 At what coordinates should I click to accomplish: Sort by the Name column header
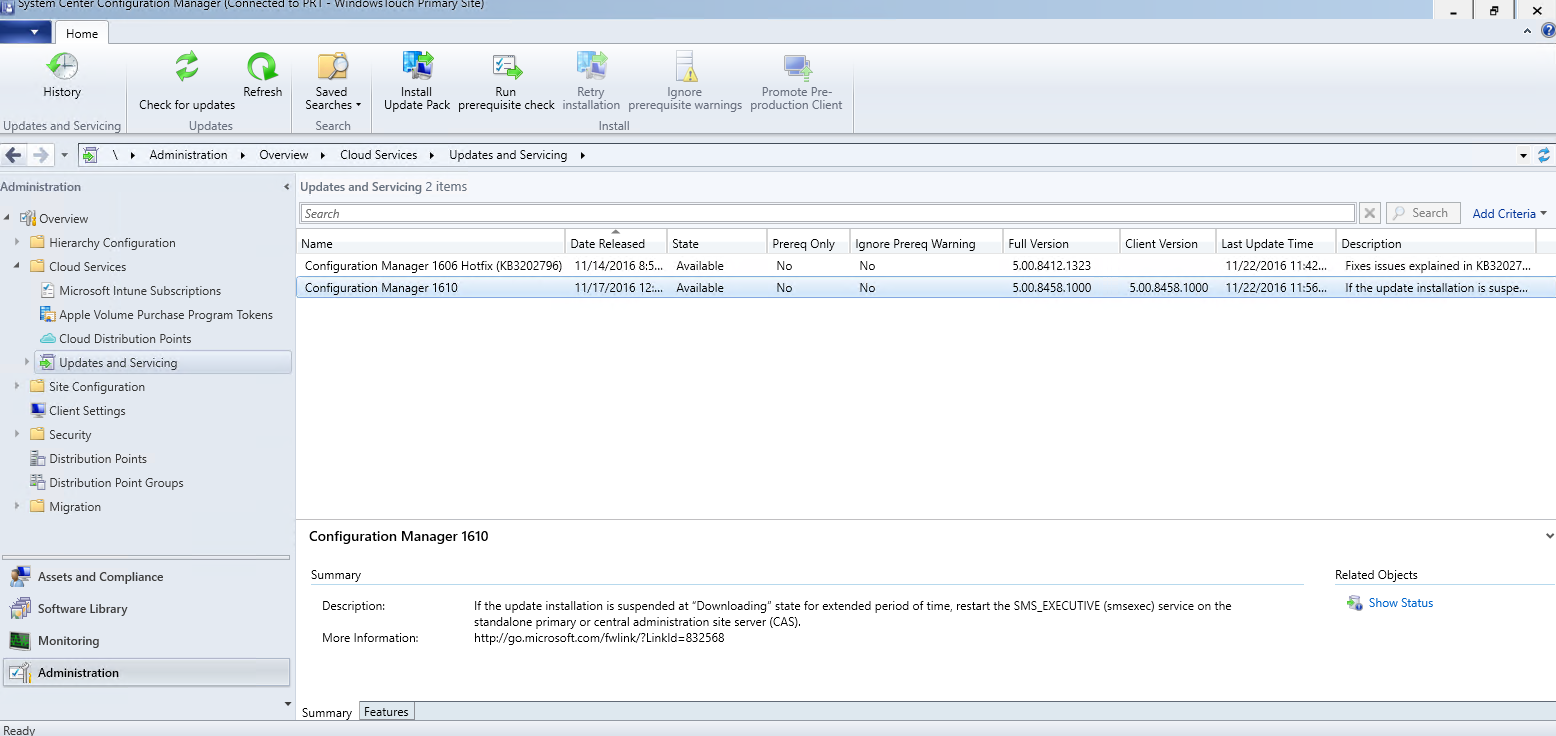(x=431, y=243)
